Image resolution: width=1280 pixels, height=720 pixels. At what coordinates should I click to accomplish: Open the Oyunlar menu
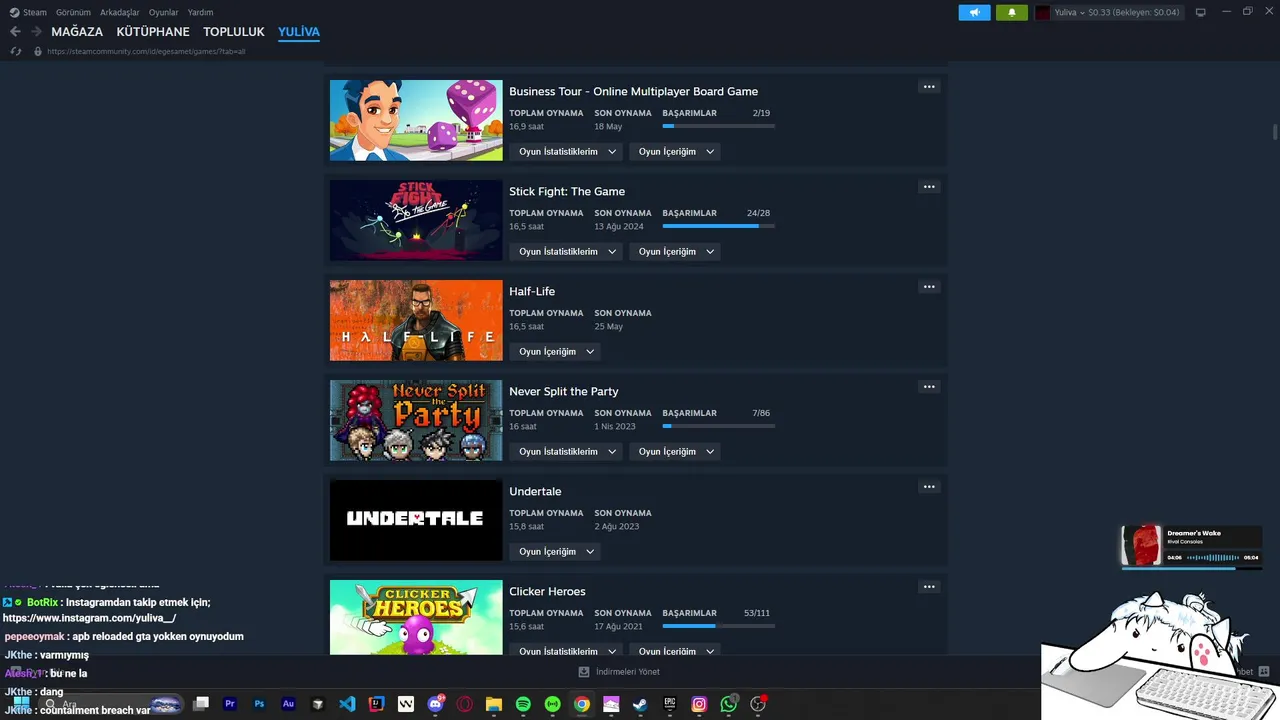tap(164, 12)
